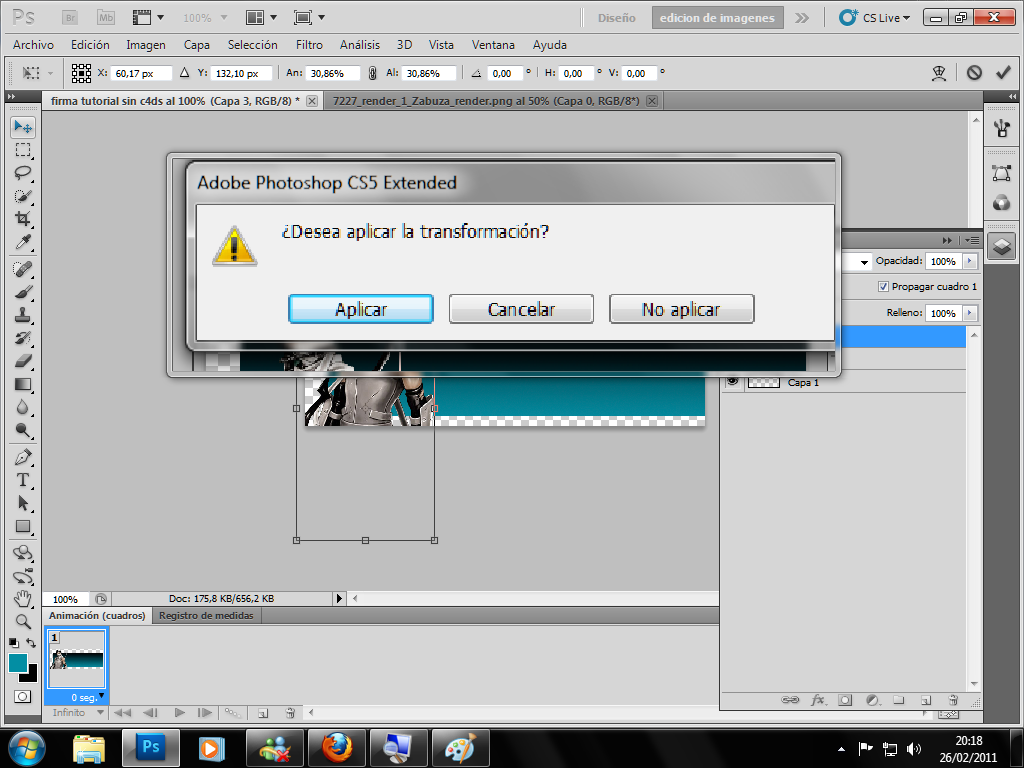Viewport: 1024px width, 768px height.
Task: Select the Rectangle shape tool
Action: 23,526
